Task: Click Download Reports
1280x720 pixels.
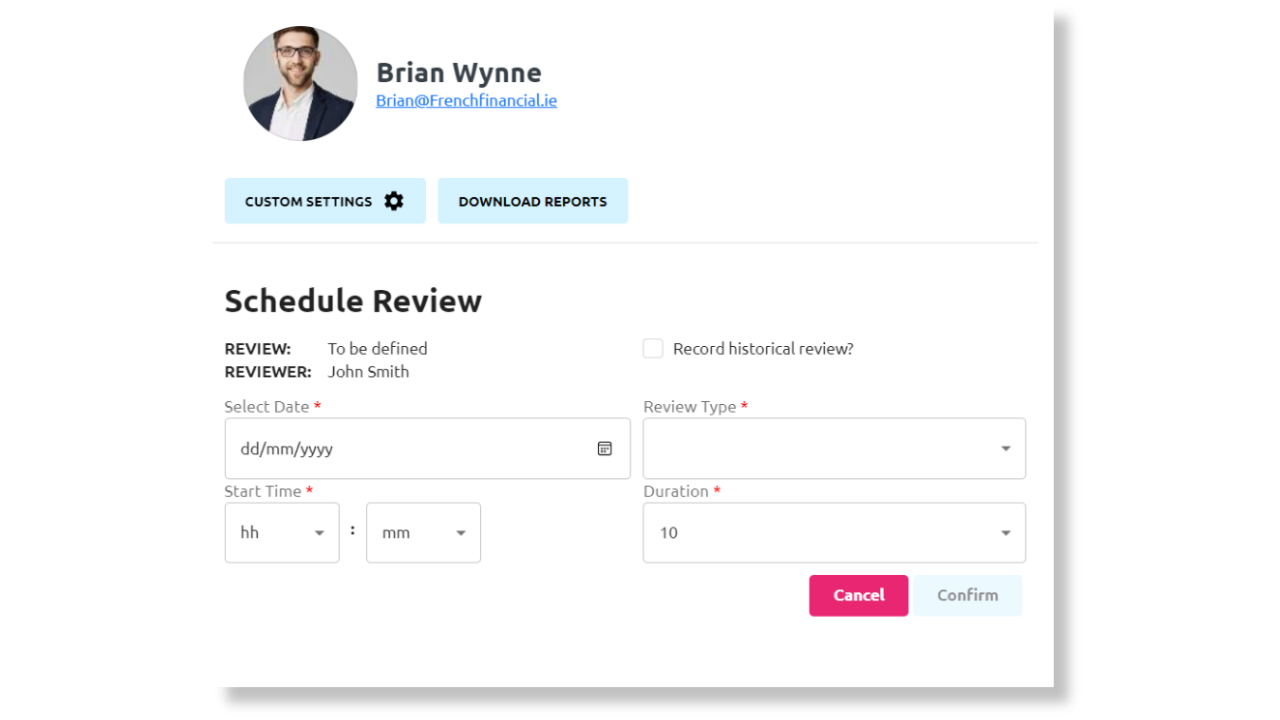Action: click(532, 200)
